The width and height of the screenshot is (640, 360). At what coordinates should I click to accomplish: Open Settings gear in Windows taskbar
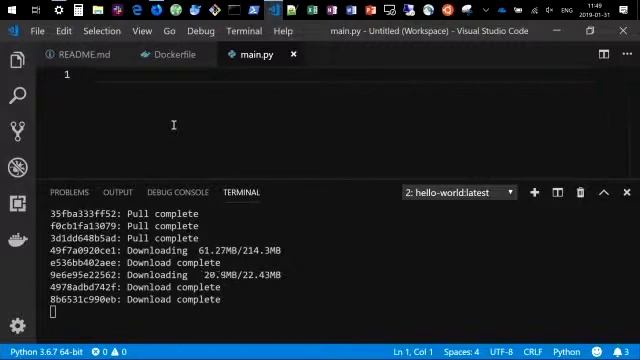point(59,10)
